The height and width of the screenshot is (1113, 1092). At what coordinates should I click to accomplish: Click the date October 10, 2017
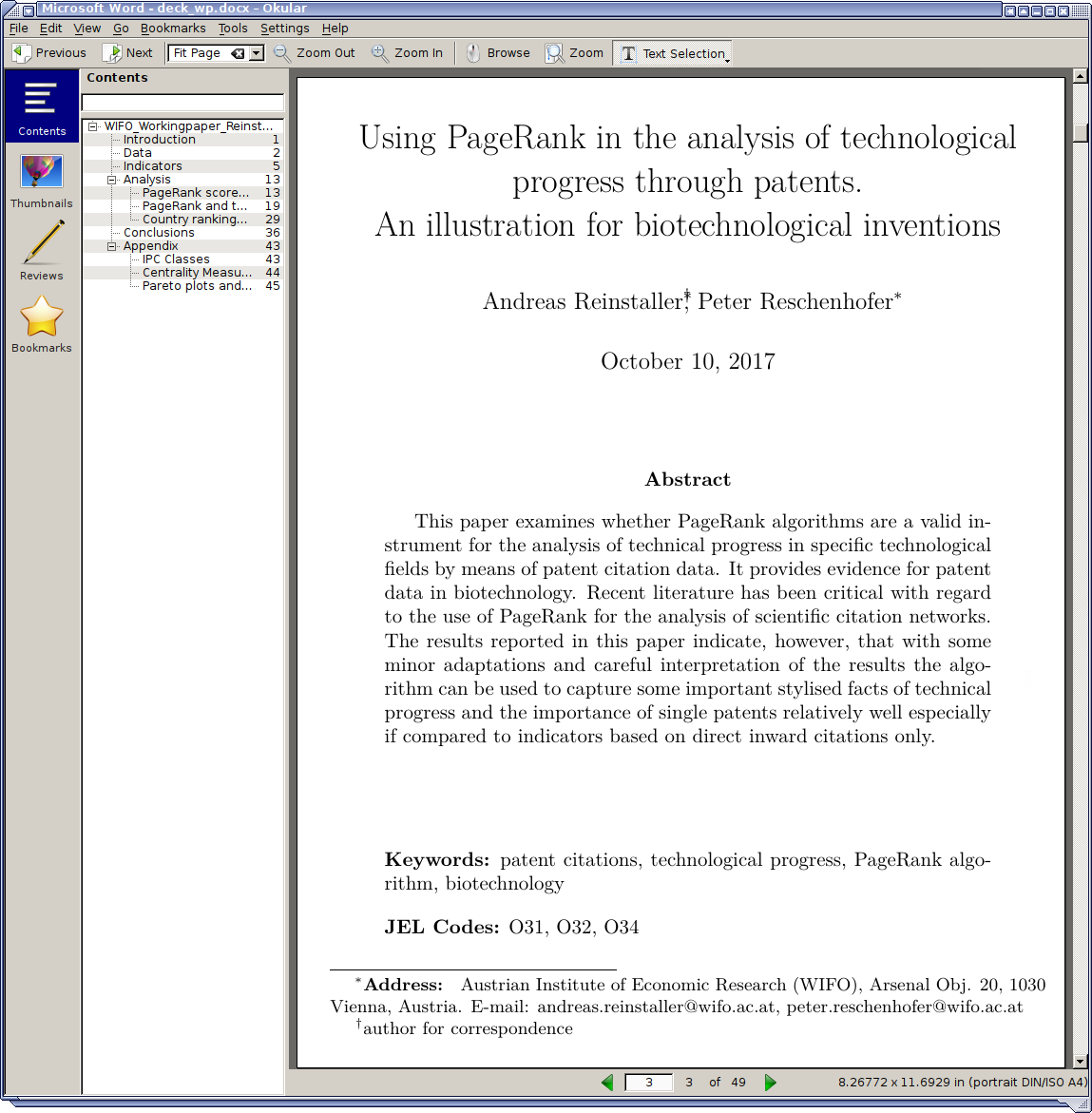(x=687, y=361)
